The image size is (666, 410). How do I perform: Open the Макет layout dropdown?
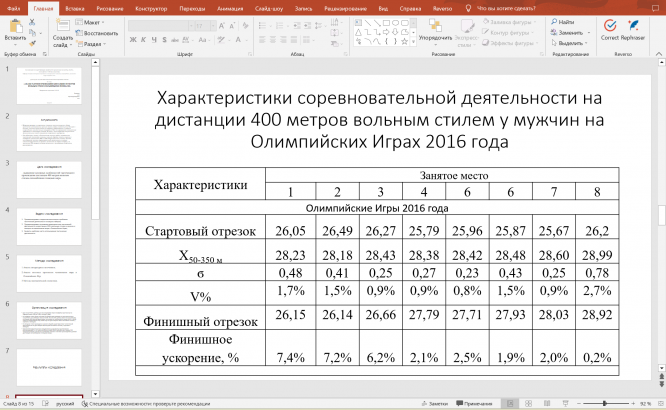click(x=90, y=22)
